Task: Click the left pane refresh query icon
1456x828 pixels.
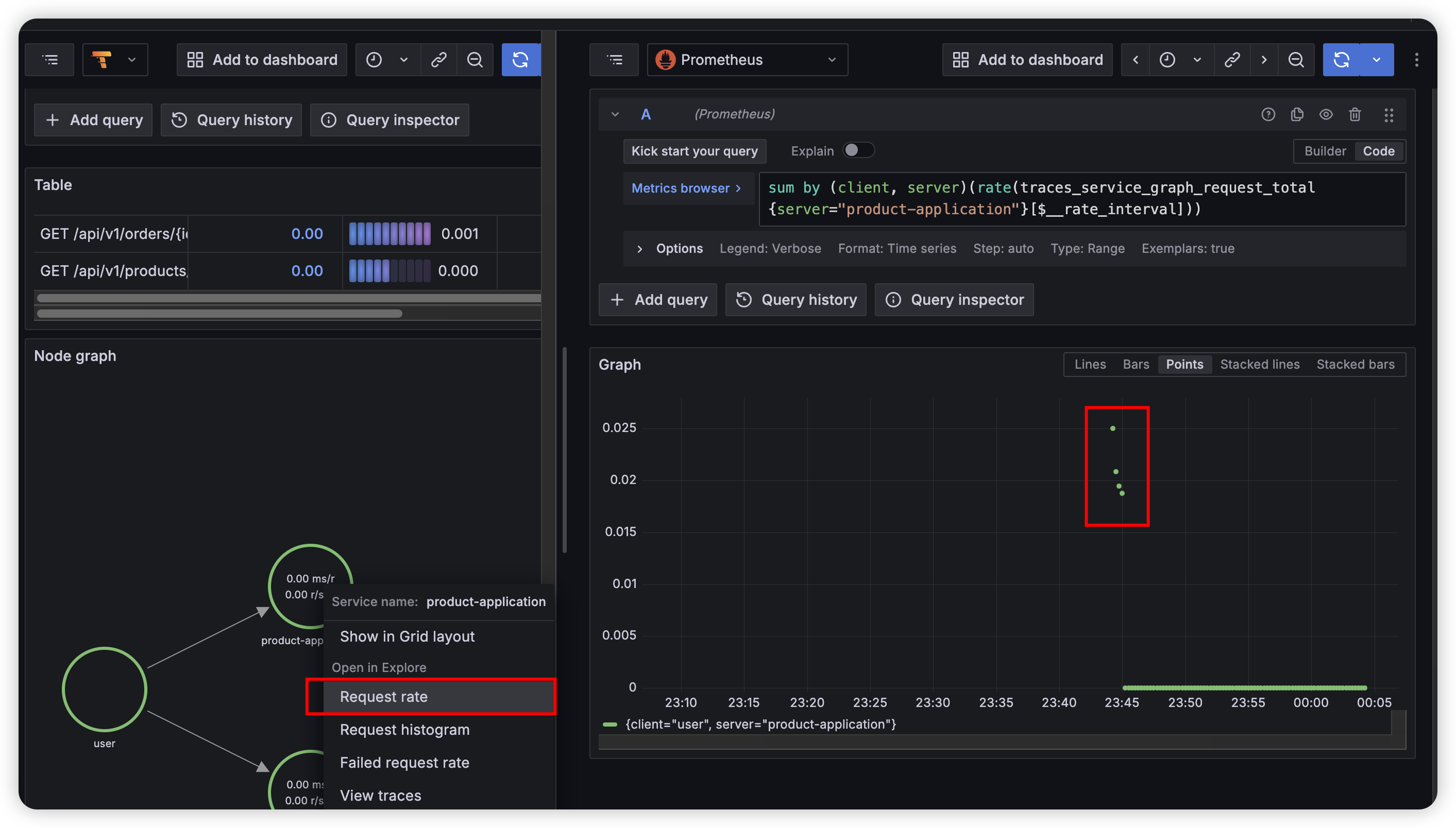Action: pos(520,60)
